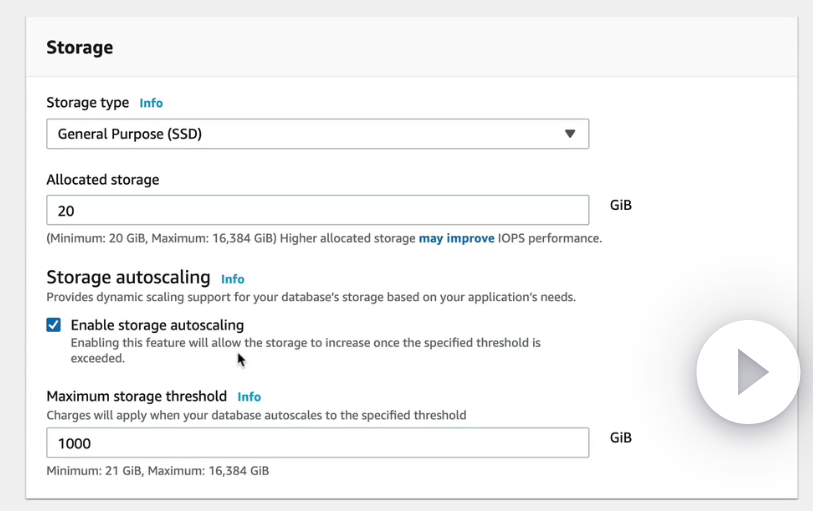Click the "Storage type" field label
Viewport: 813px width, 511px height.
coord(88,102)
